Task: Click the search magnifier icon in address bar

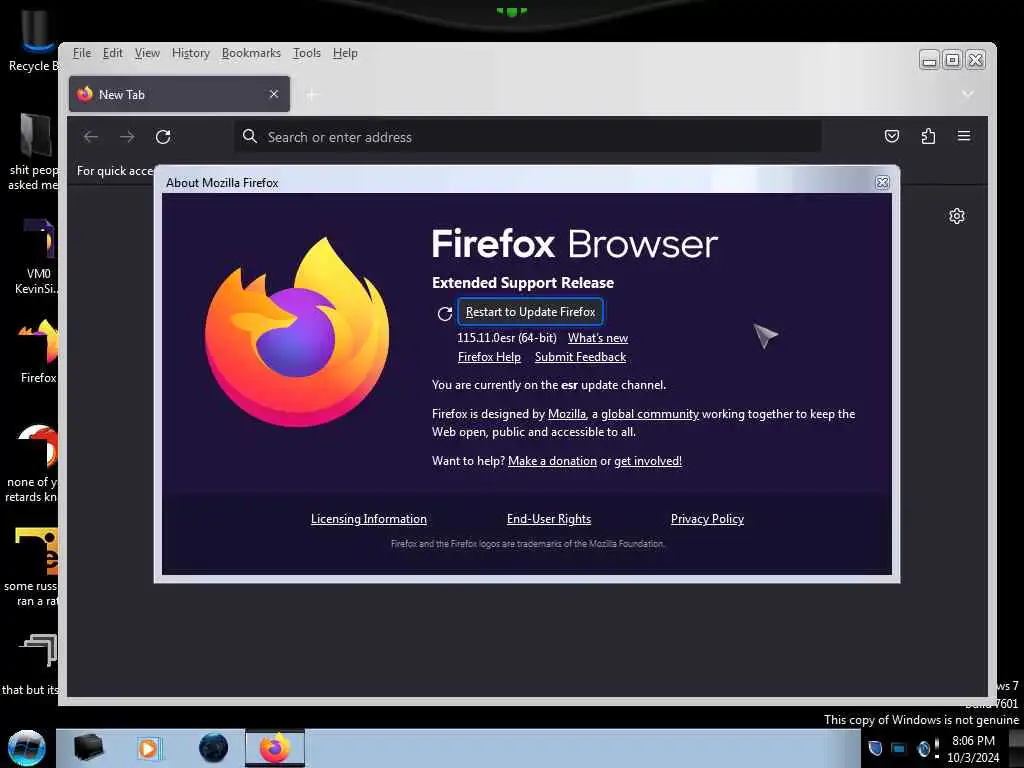Action: point(249,136)
